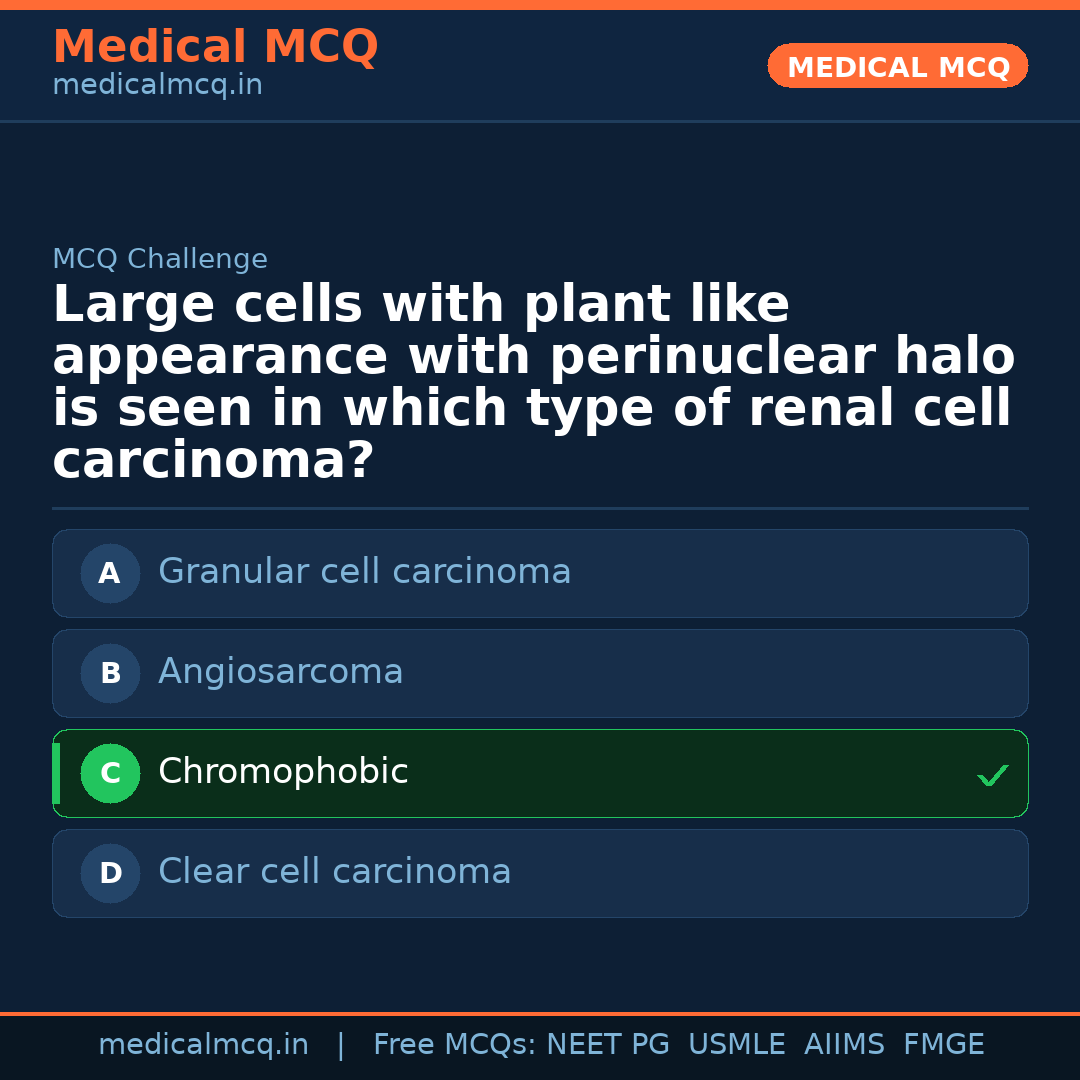Click USMLE in the footer

(x=736, y=1045)
